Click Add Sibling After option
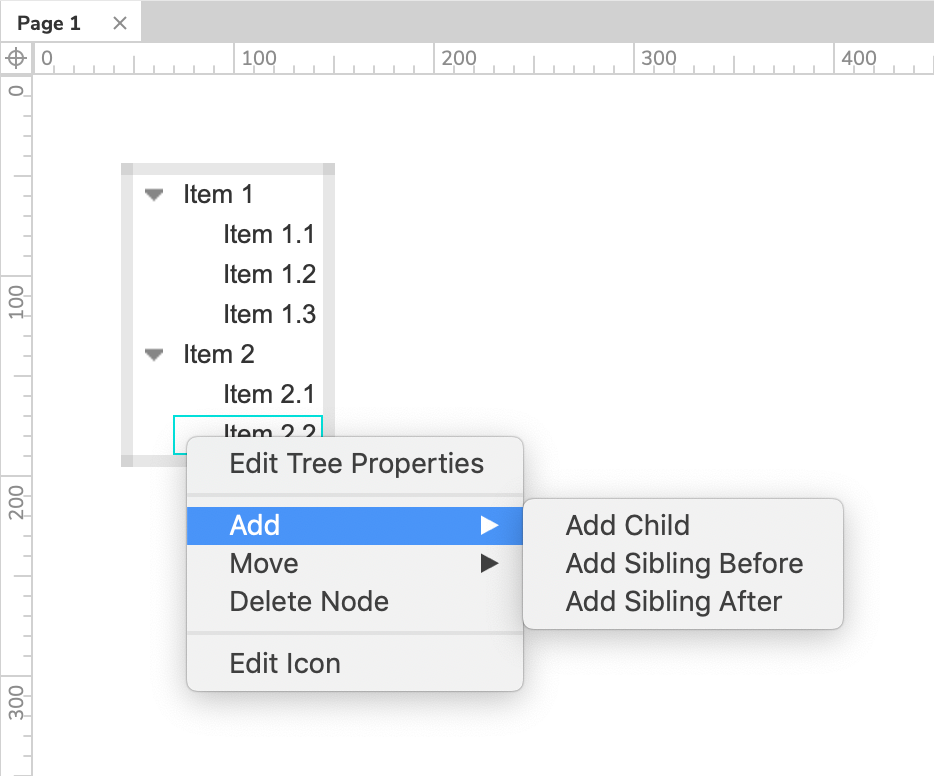 (673, 602)
